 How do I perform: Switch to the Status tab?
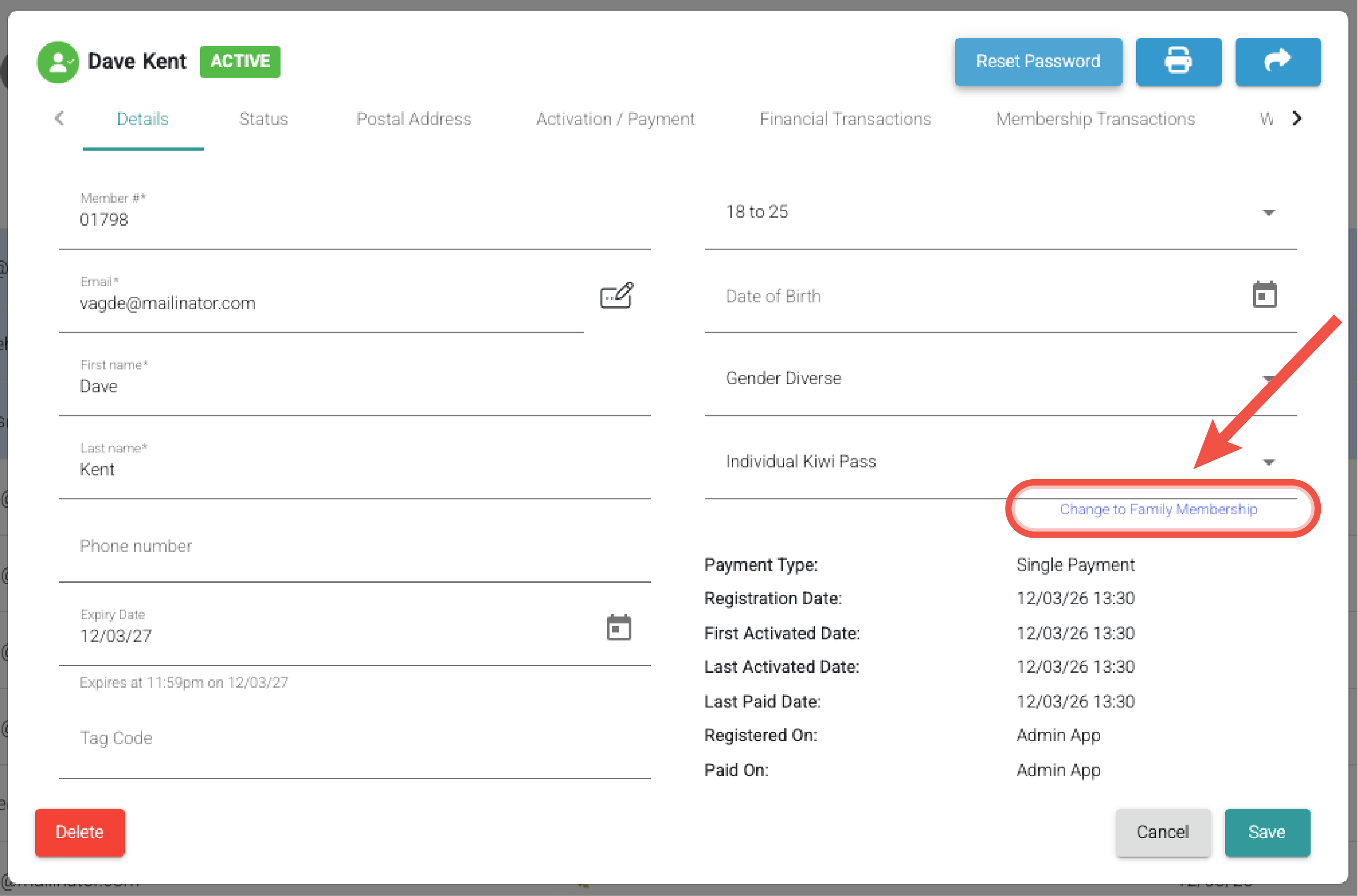264,119
